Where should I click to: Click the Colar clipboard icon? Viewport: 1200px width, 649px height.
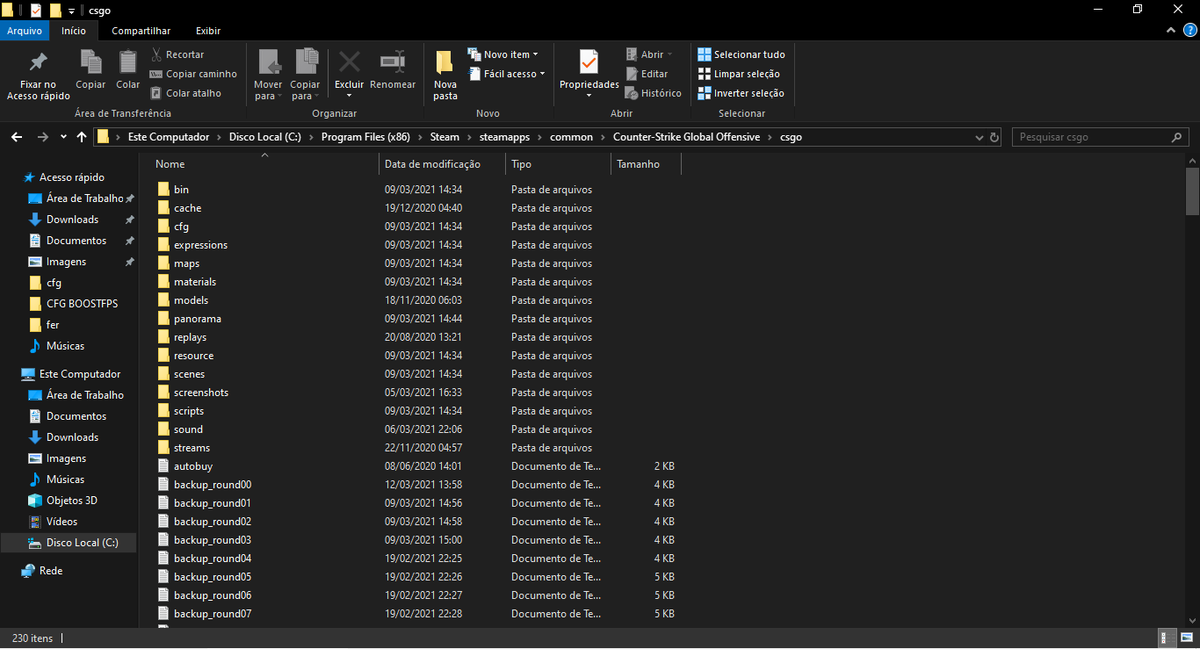(x=128, y=62)
